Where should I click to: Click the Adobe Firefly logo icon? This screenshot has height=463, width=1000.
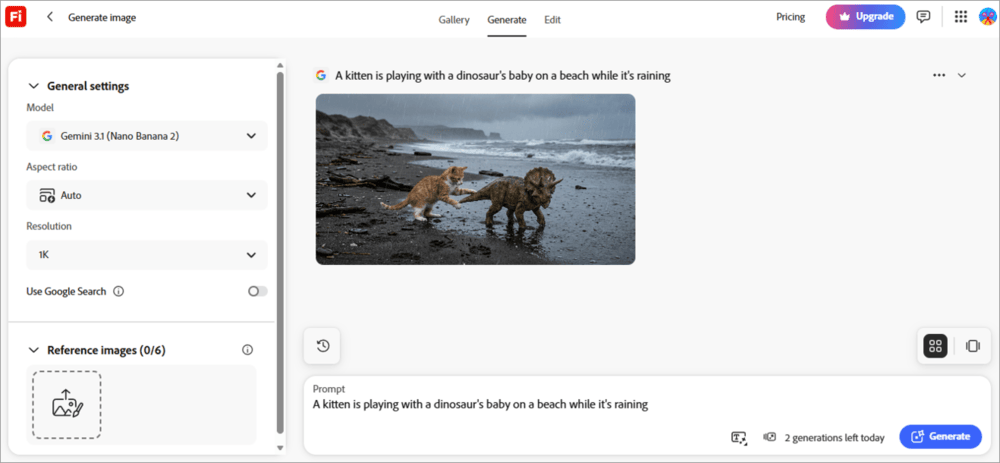point(15,17)
